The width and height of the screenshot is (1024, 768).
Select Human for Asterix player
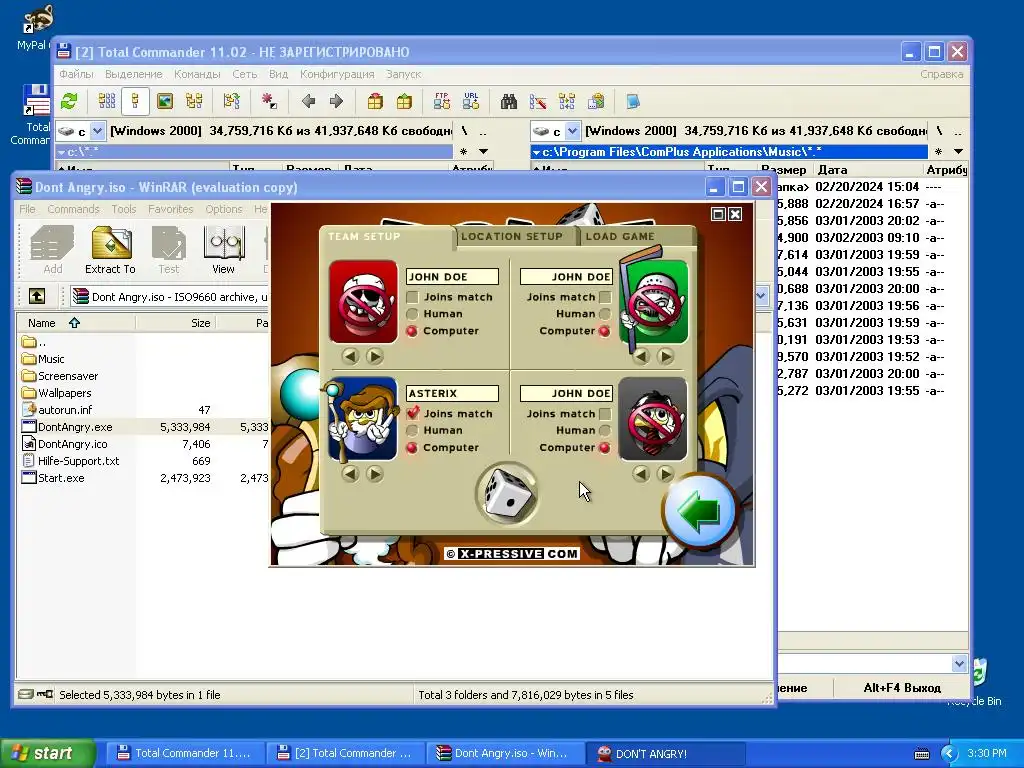click(x=412, y=430)
